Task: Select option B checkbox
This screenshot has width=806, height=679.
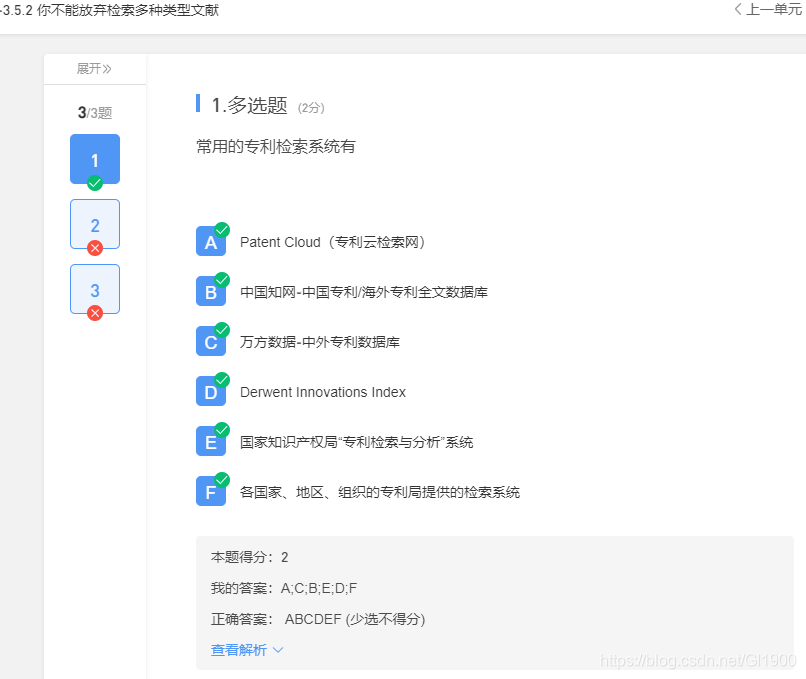Action: coord(211,291)
